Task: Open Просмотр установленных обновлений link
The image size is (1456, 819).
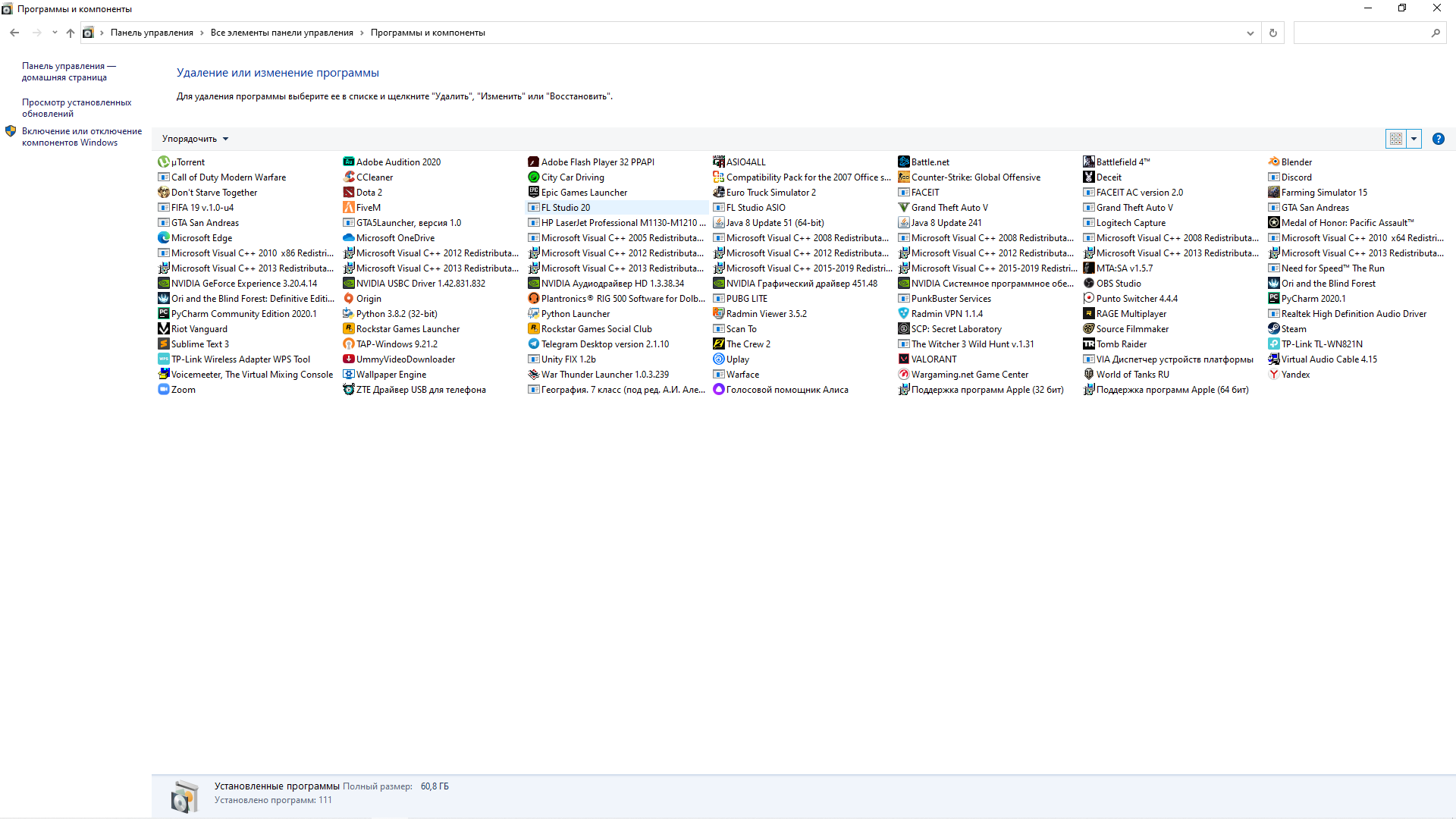Action: [x=76, y=108]
